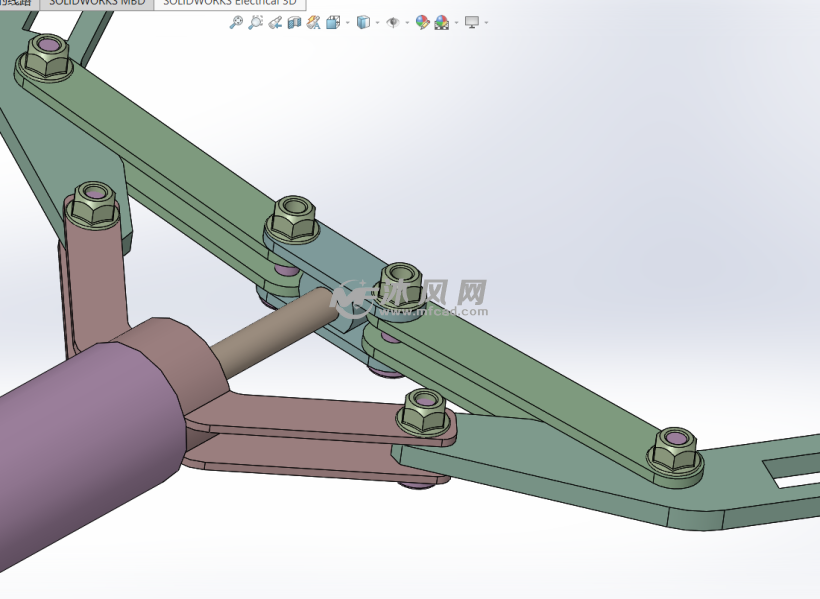This screenshot has height=599, width=820.
Task: Expand the Display Style dropdown arrow
Action: [377, 23]
